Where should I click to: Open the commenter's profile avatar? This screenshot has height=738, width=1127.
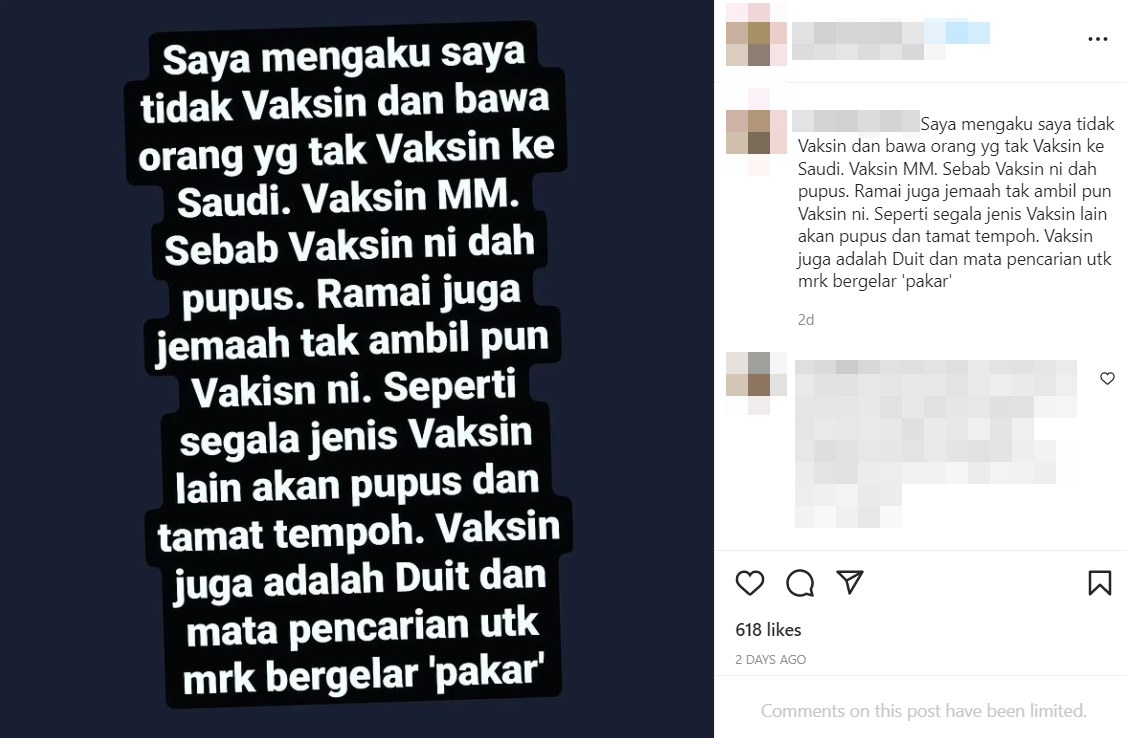click(756, 382)
